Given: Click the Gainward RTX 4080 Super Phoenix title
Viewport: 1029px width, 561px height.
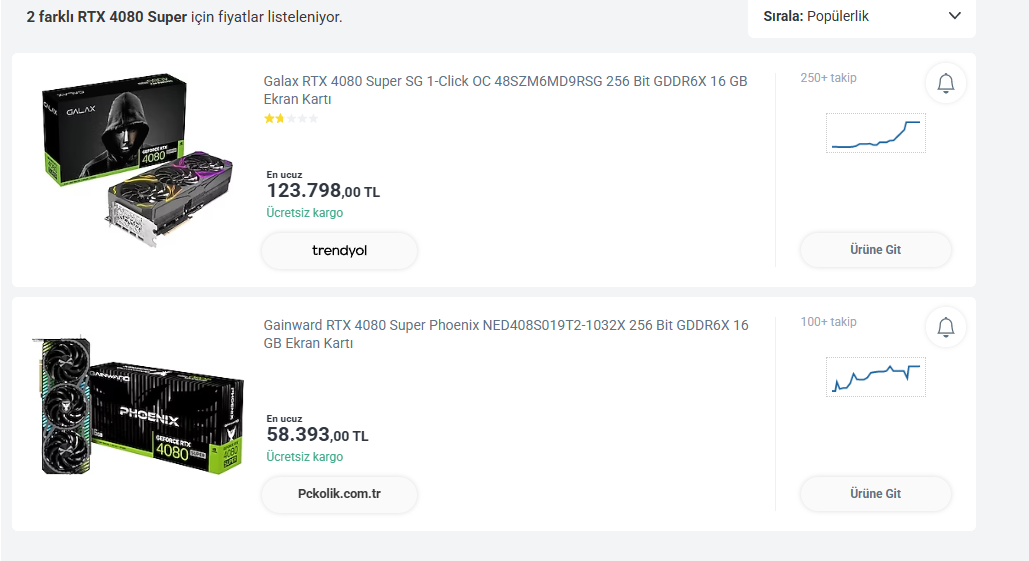Looking at the screenshot, I should coord(505,334).
